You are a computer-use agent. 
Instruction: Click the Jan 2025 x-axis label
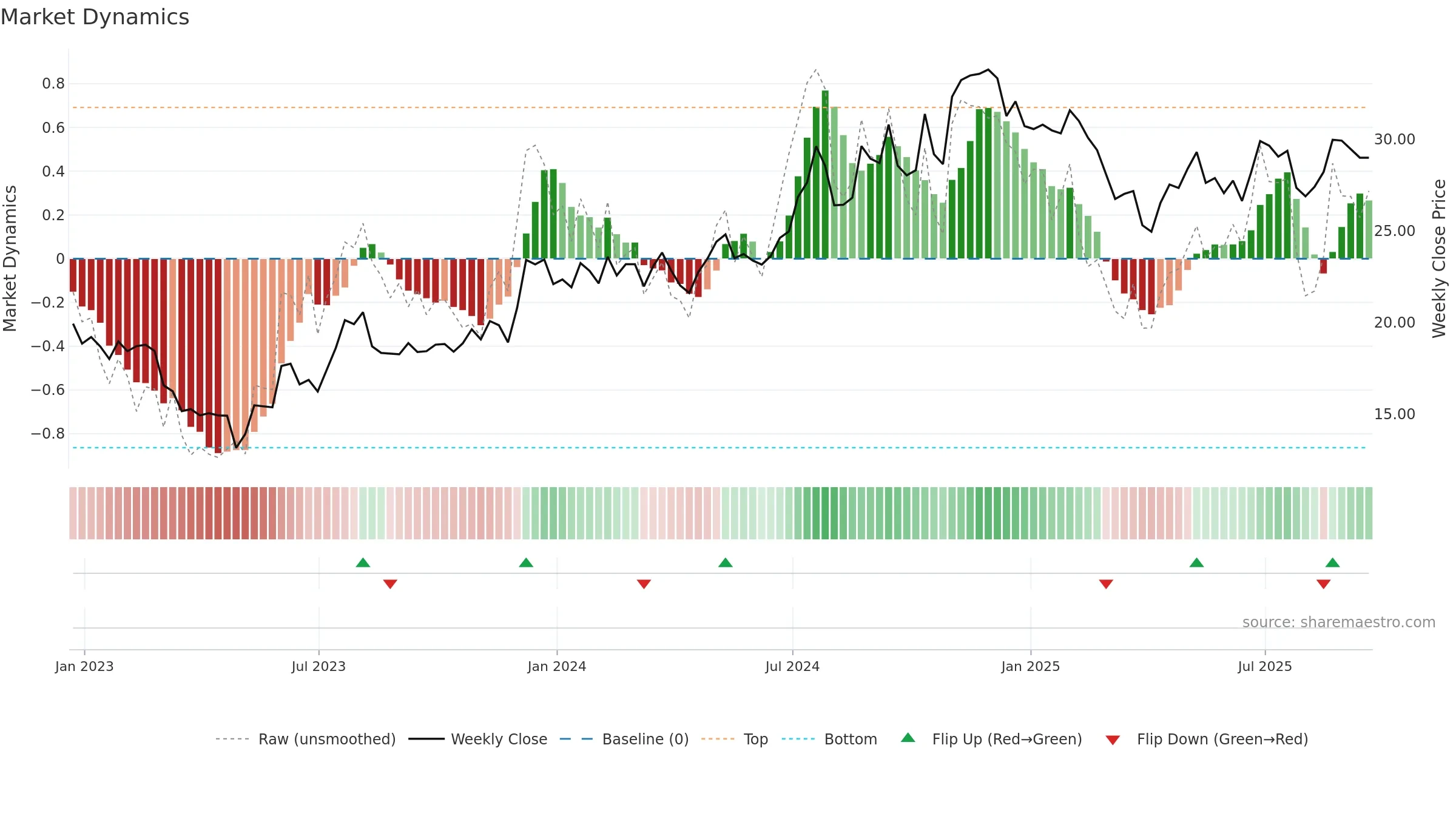(x=1031, y=666)
